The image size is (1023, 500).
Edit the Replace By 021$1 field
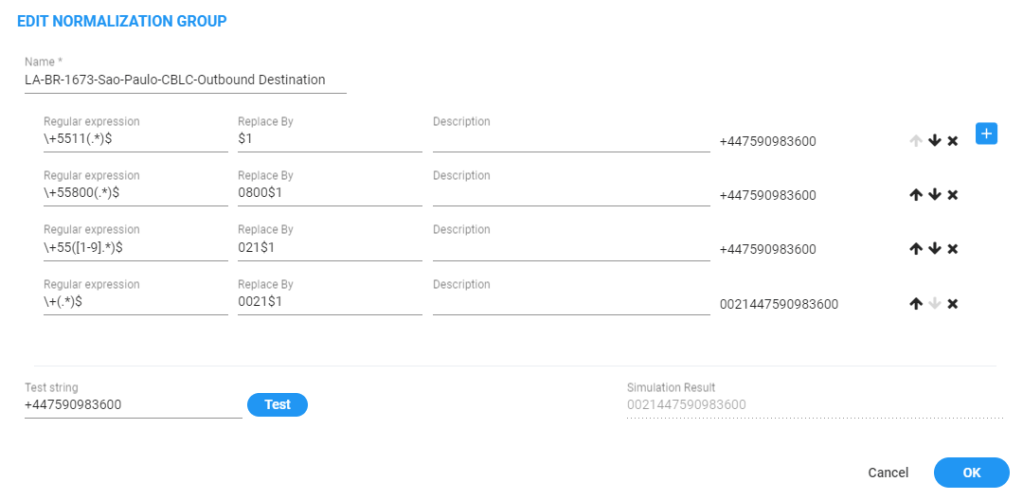(x=330, y=248)
